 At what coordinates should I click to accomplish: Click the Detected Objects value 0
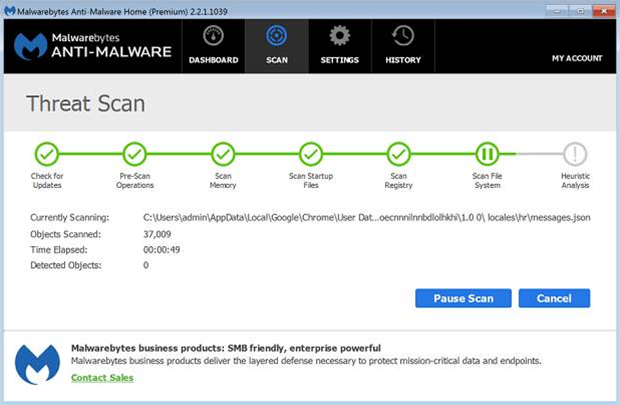point(146,265)
